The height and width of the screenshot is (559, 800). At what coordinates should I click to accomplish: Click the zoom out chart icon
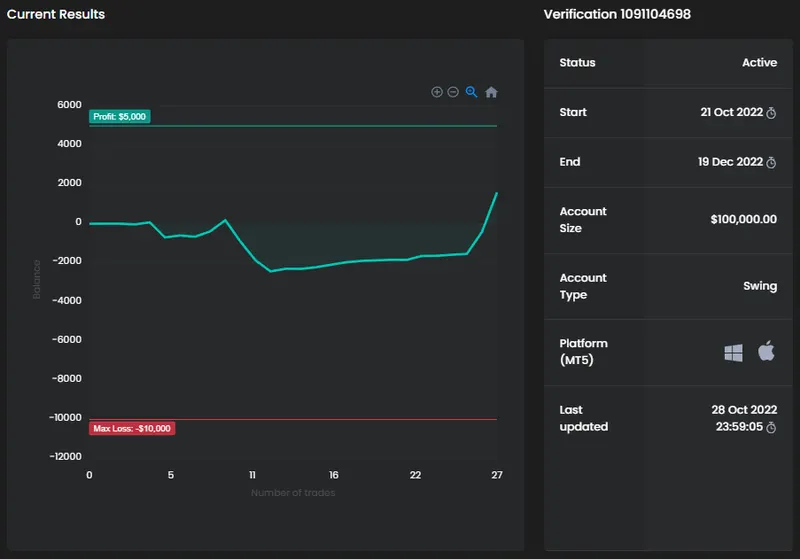click(x=453, y=92)
